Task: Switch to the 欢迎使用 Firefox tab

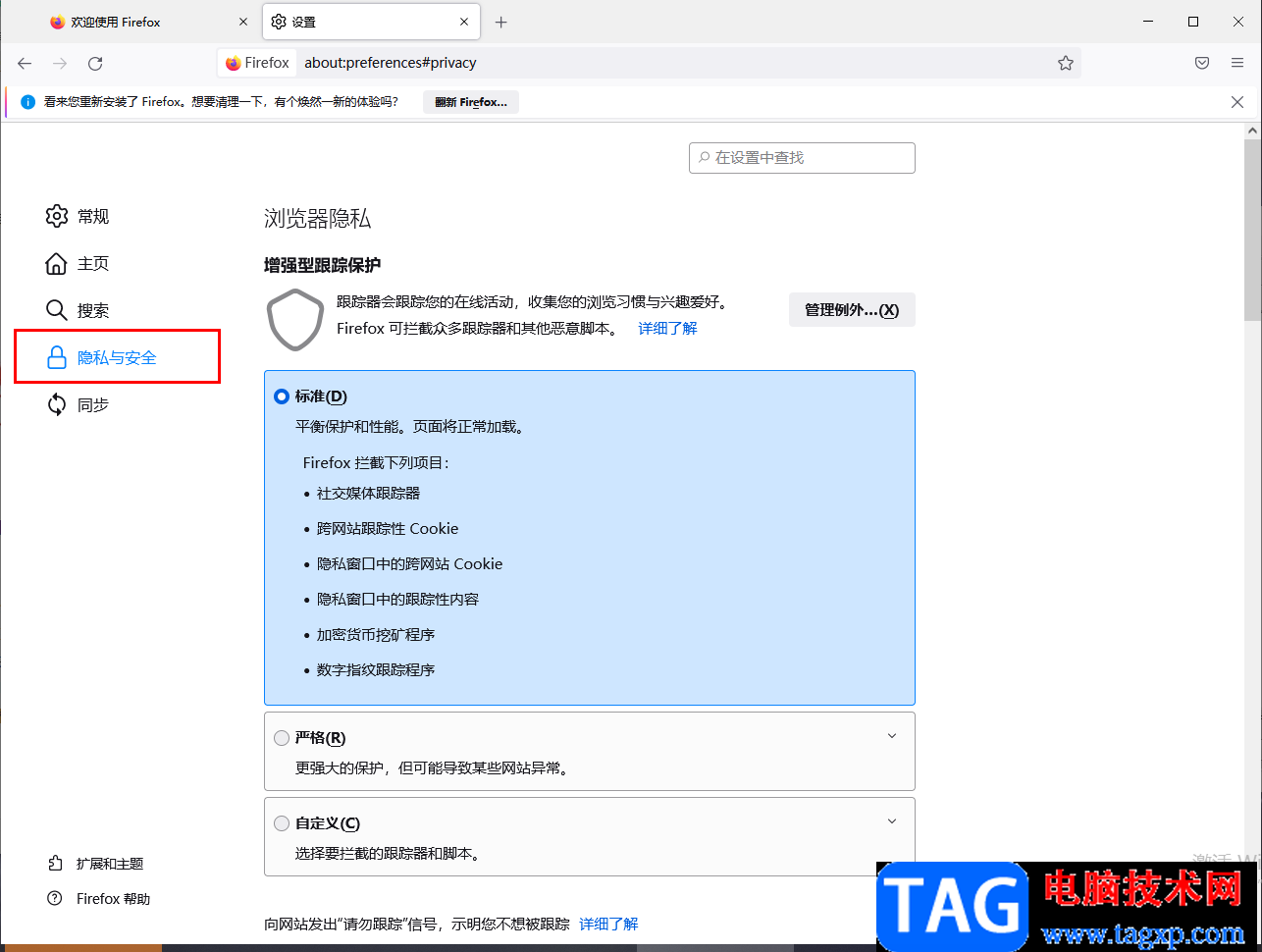Action: click(150, 22)
